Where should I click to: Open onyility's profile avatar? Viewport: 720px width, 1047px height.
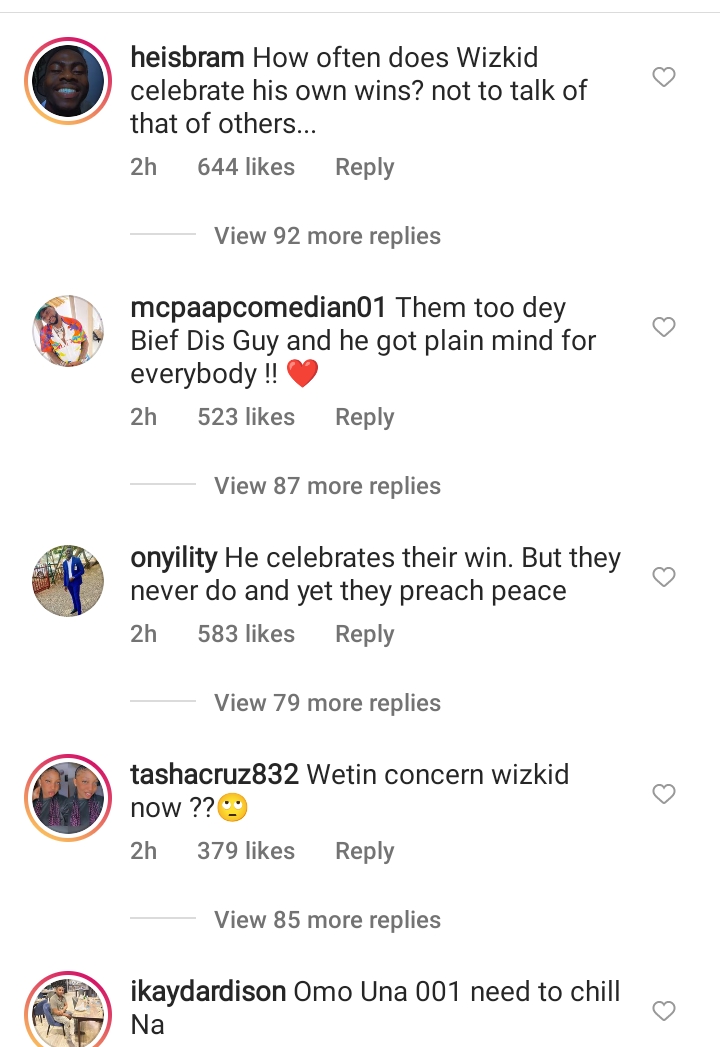coord(68,580)
